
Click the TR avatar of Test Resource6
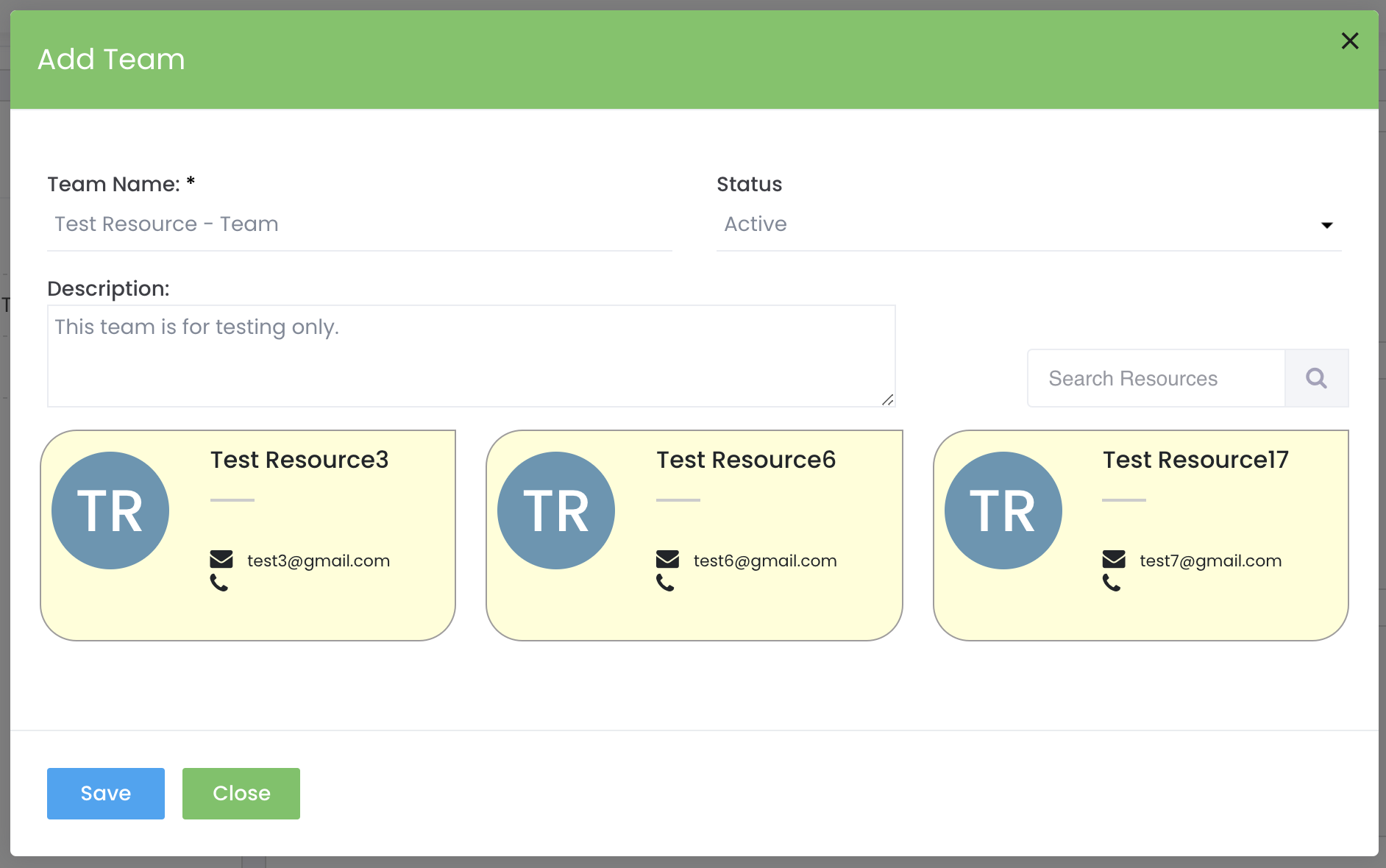point(556,511)
